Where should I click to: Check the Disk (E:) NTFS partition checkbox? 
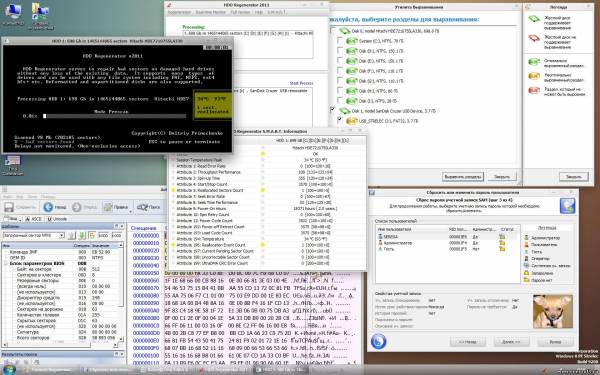[340, 60]
